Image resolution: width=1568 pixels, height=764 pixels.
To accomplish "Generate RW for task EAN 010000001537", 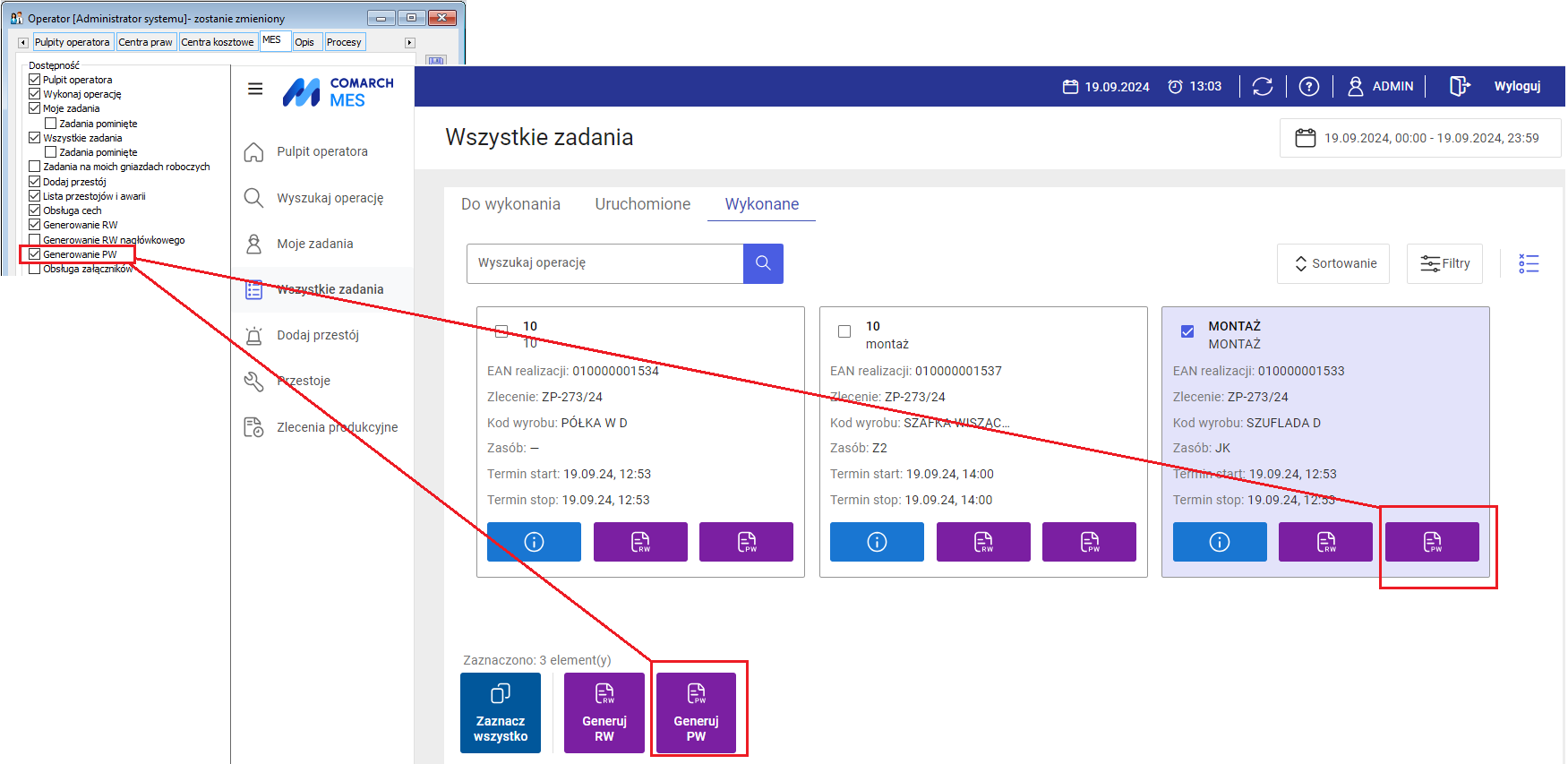I will (983, 542).
